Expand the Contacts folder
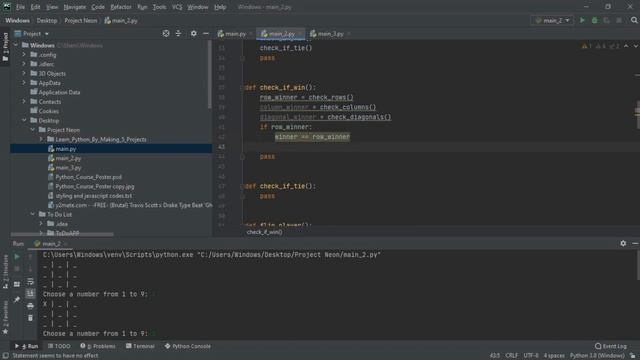 [24, 101]
